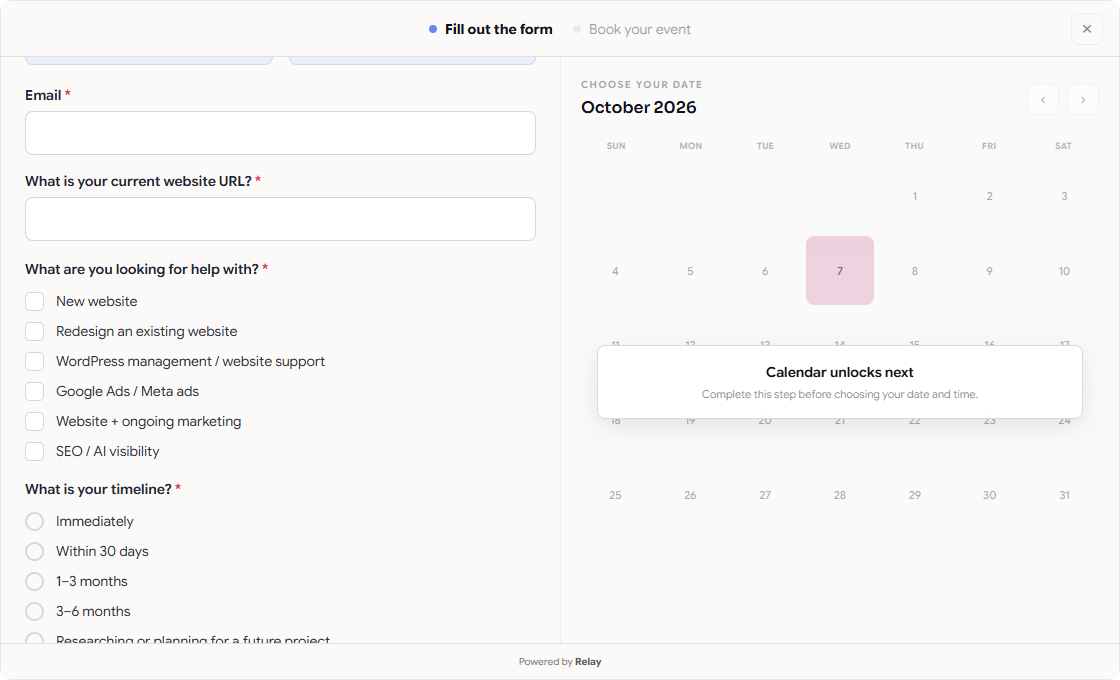Click the Calendar unlocks next notice

point(840,382)
